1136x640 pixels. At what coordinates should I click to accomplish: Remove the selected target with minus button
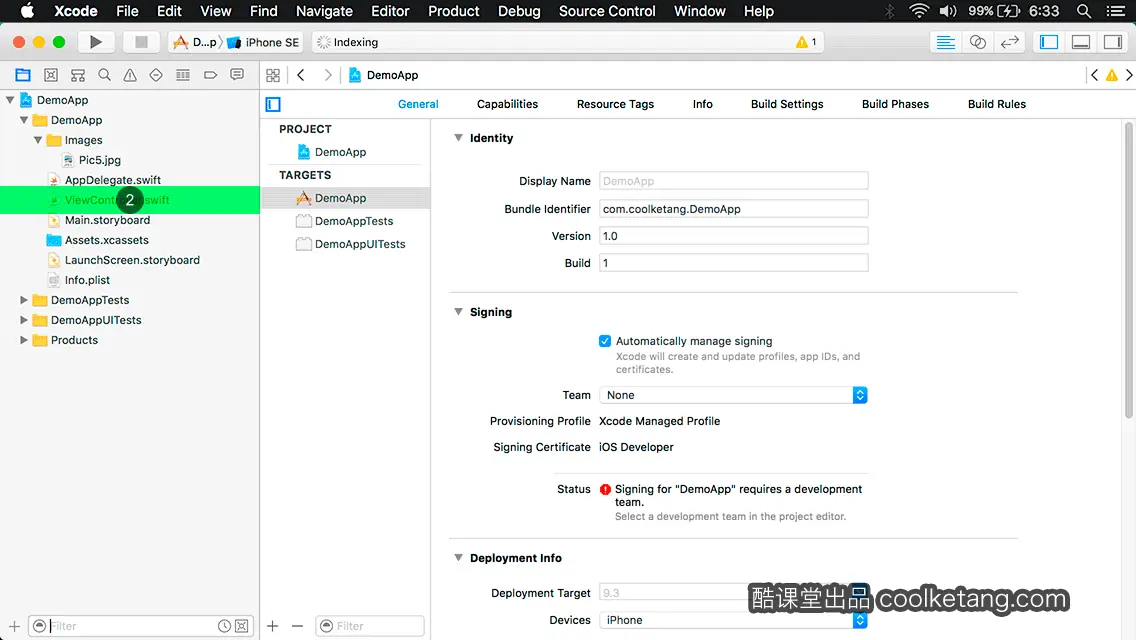click(297, 626)
